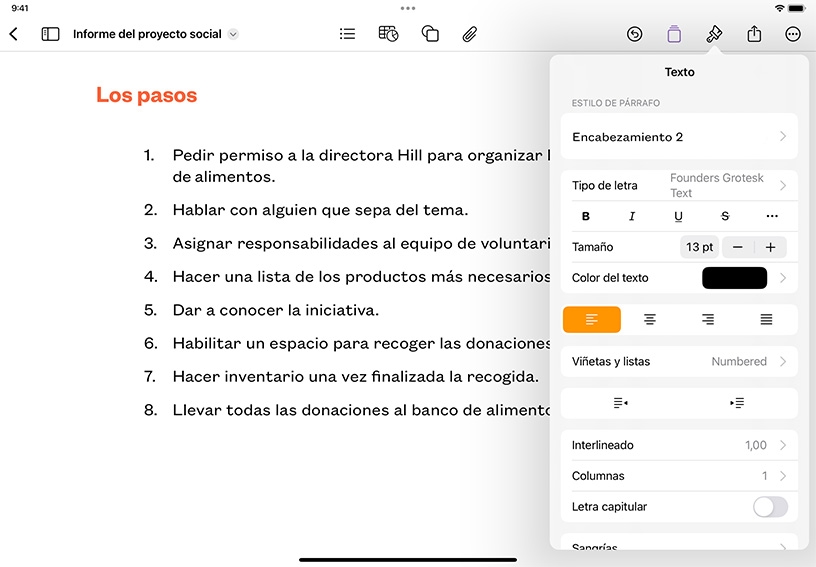
Task: Open the black text color swatch
Action: click(734, 278)
